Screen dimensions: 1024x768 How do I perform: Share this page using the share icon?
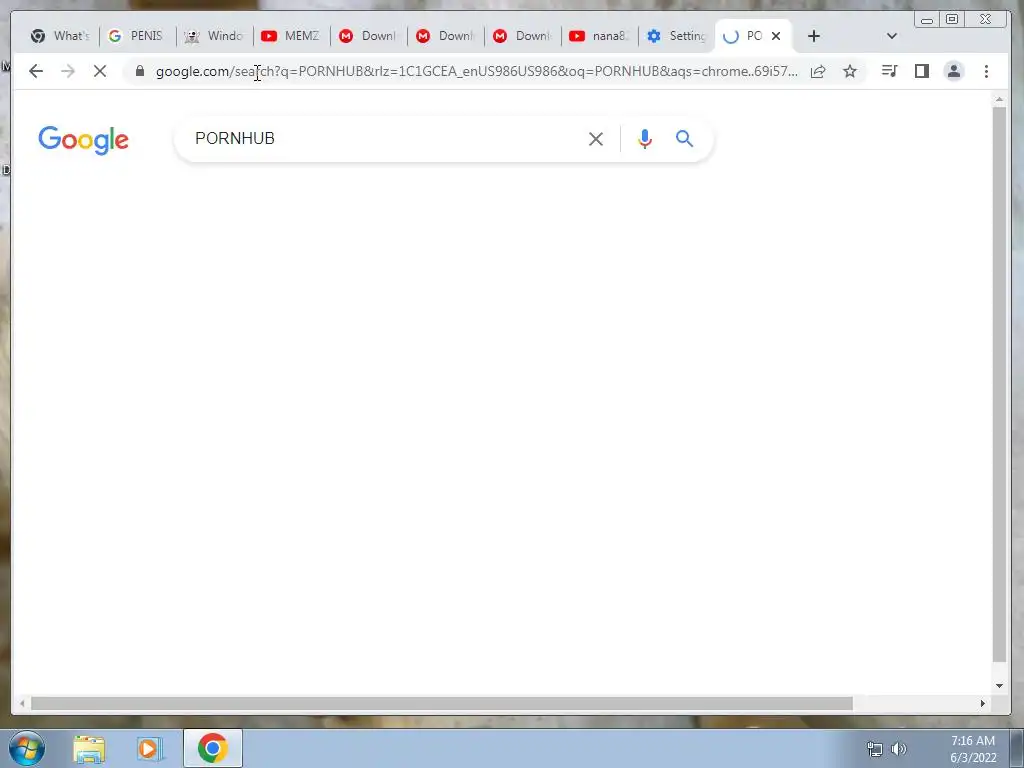[818, 71]
